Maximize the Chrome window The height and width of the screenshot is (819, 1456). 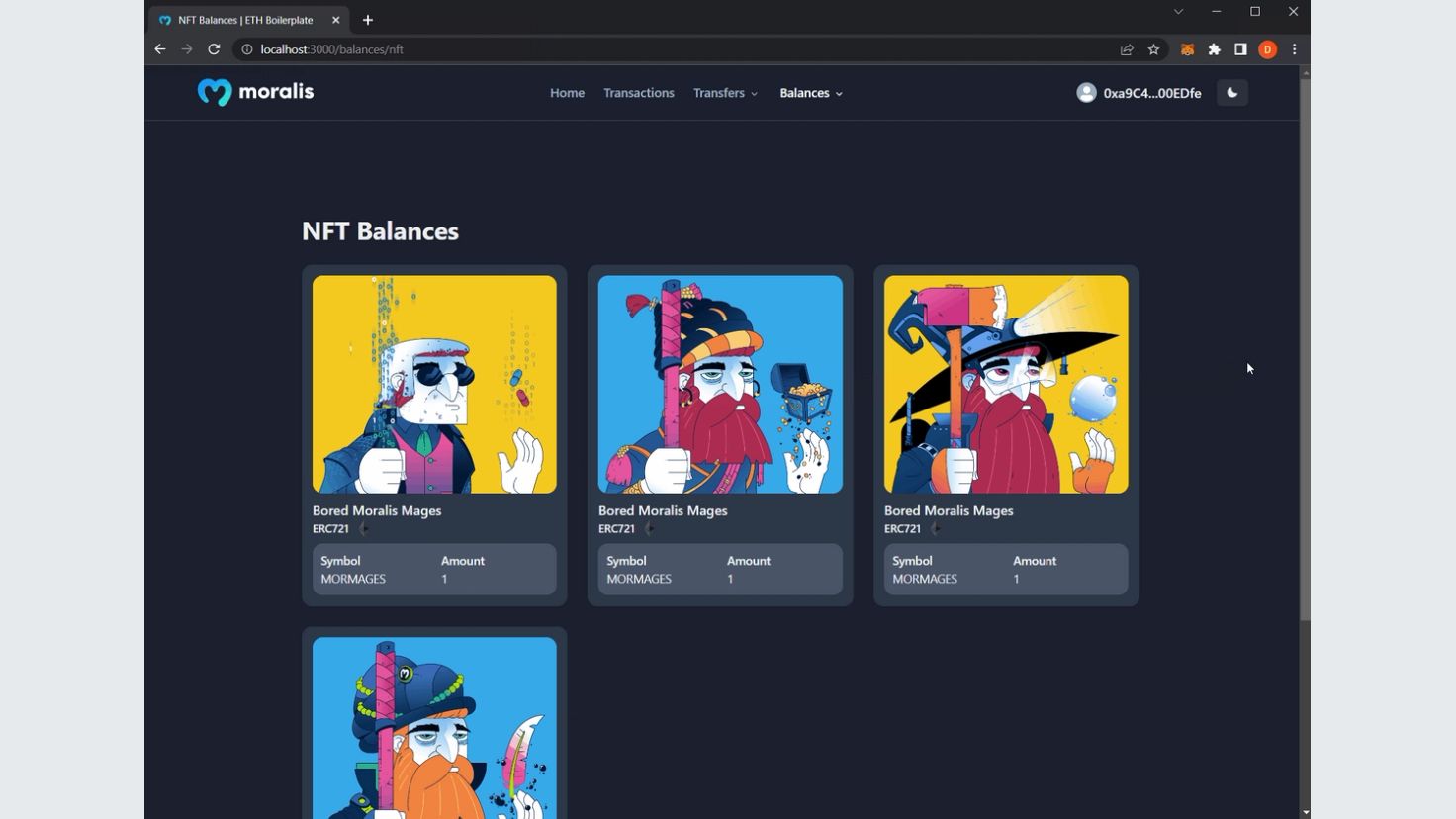(1255, 12)
